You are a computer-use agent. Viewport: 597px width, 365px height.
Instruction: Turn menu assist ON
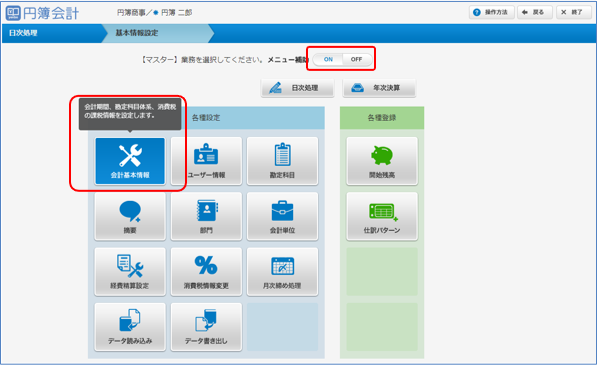point(328,59)
